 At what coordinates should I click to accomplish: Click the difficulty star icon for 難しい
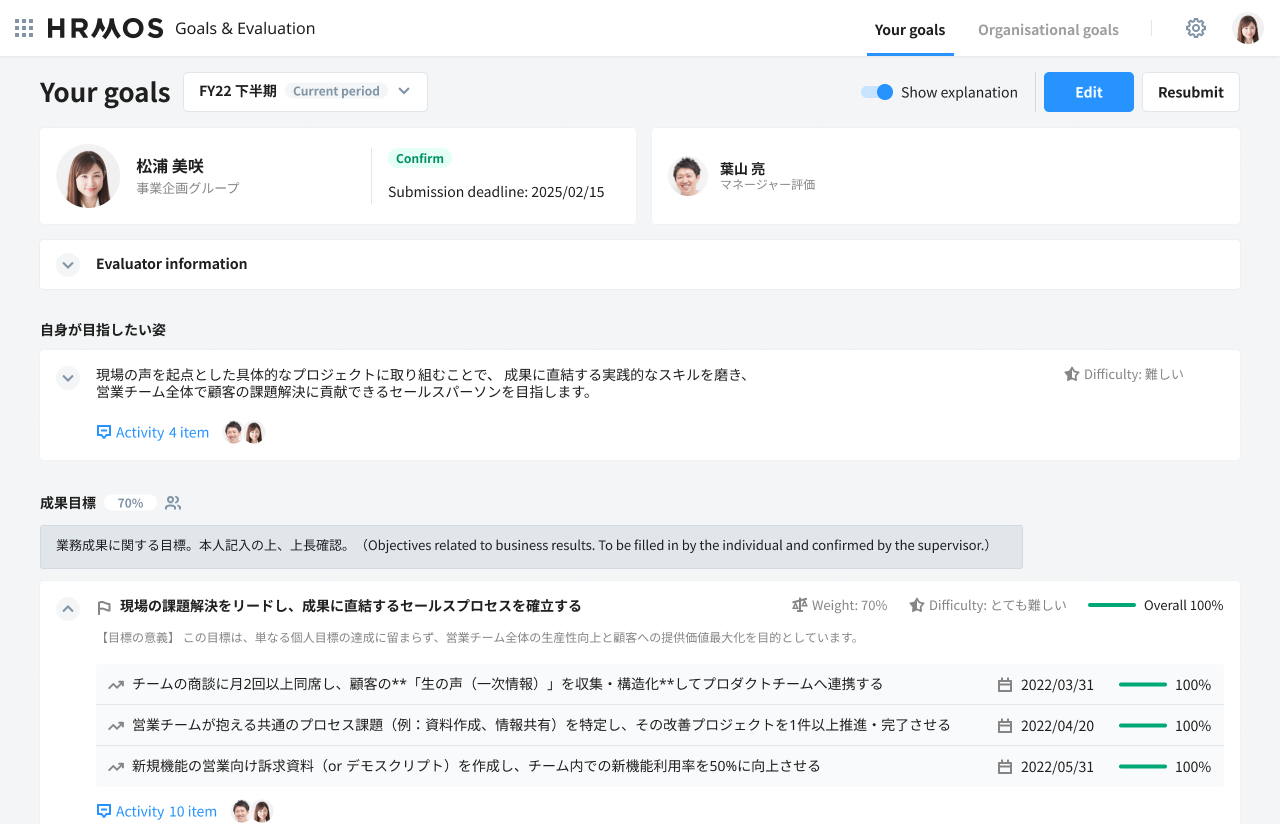click(x=1071, y=374)
